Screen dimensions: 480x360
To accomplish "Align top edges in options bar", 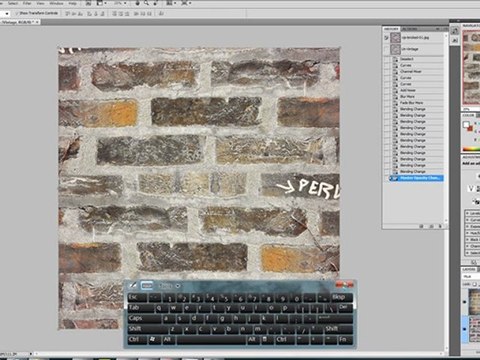I will 67,14.
